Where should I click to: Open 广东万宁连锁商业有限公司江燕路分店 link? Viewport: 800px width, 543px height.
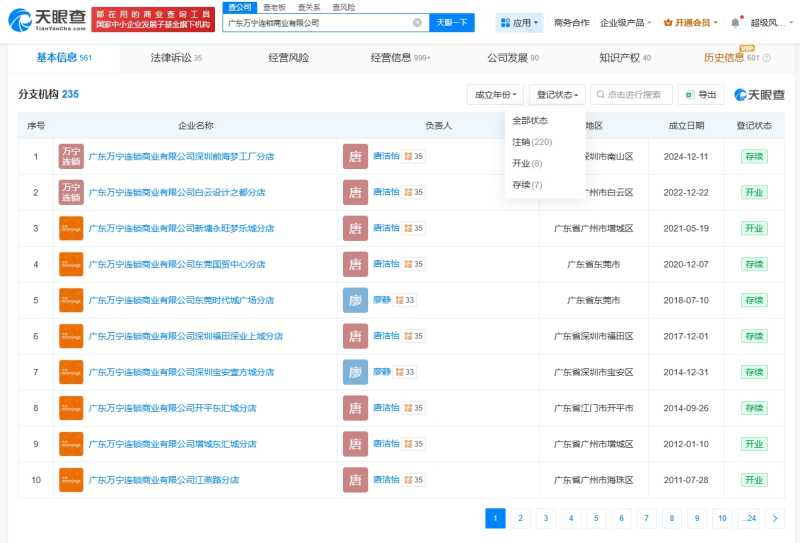coord(164,480)
